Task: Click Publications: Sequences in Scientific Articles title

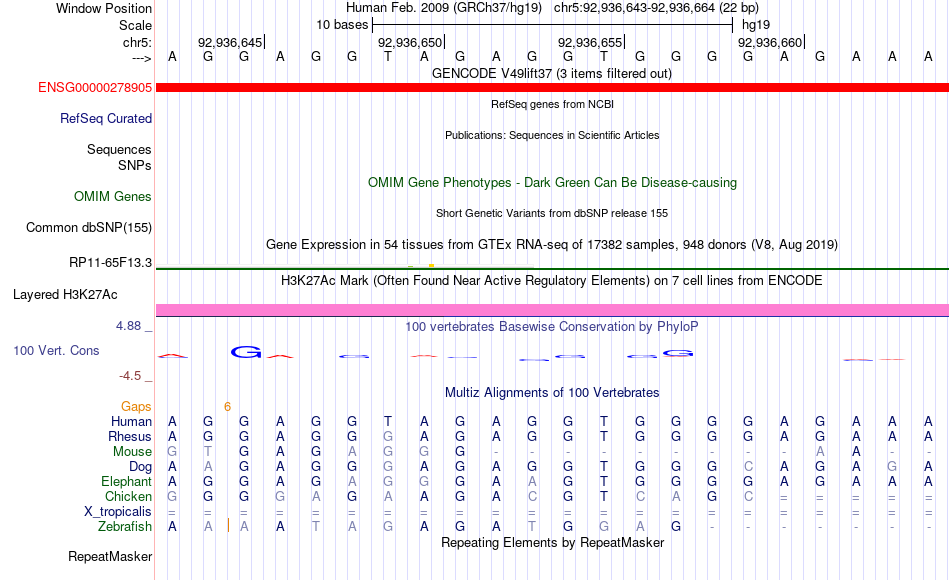Action: (x=552, y=135)
